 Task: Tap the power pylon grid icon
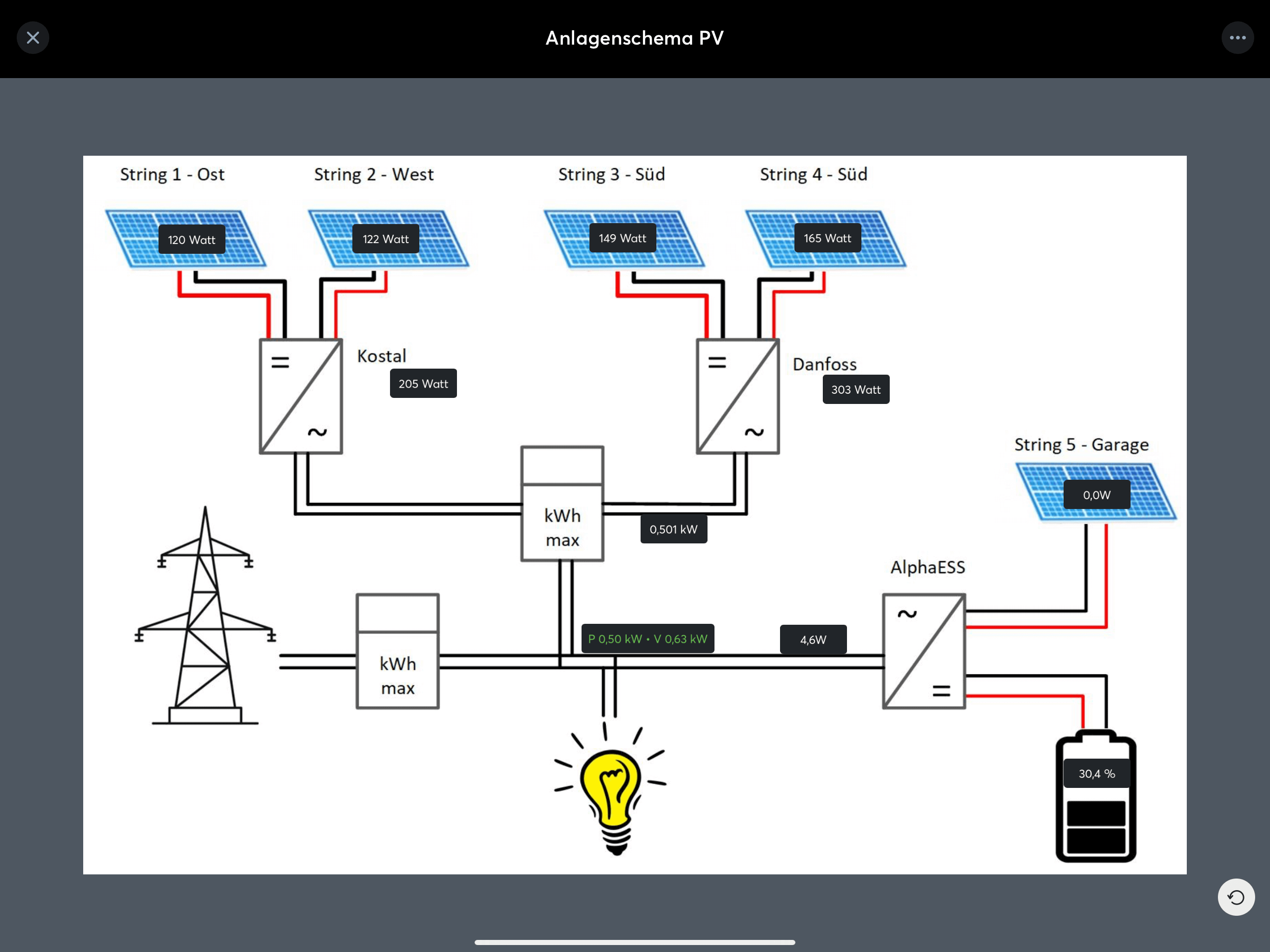[205, 617]
